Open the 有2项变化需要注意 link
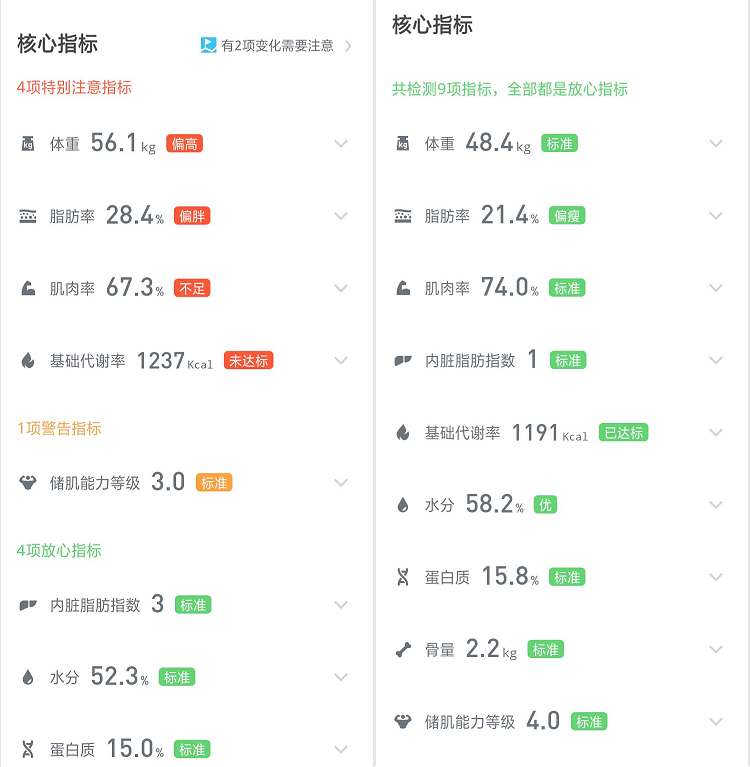 [277, 45]
